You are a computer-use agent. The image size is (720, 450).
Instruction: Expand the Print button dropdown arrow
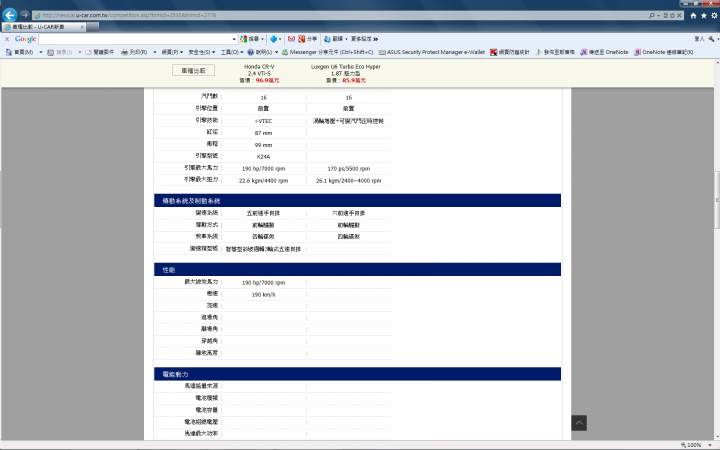[x=154, y=52]
